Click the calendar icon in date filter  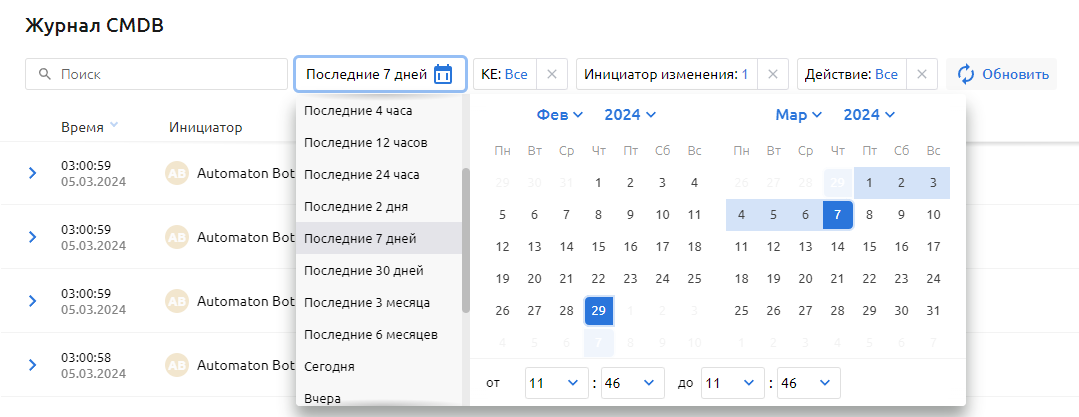click(443, 74)
